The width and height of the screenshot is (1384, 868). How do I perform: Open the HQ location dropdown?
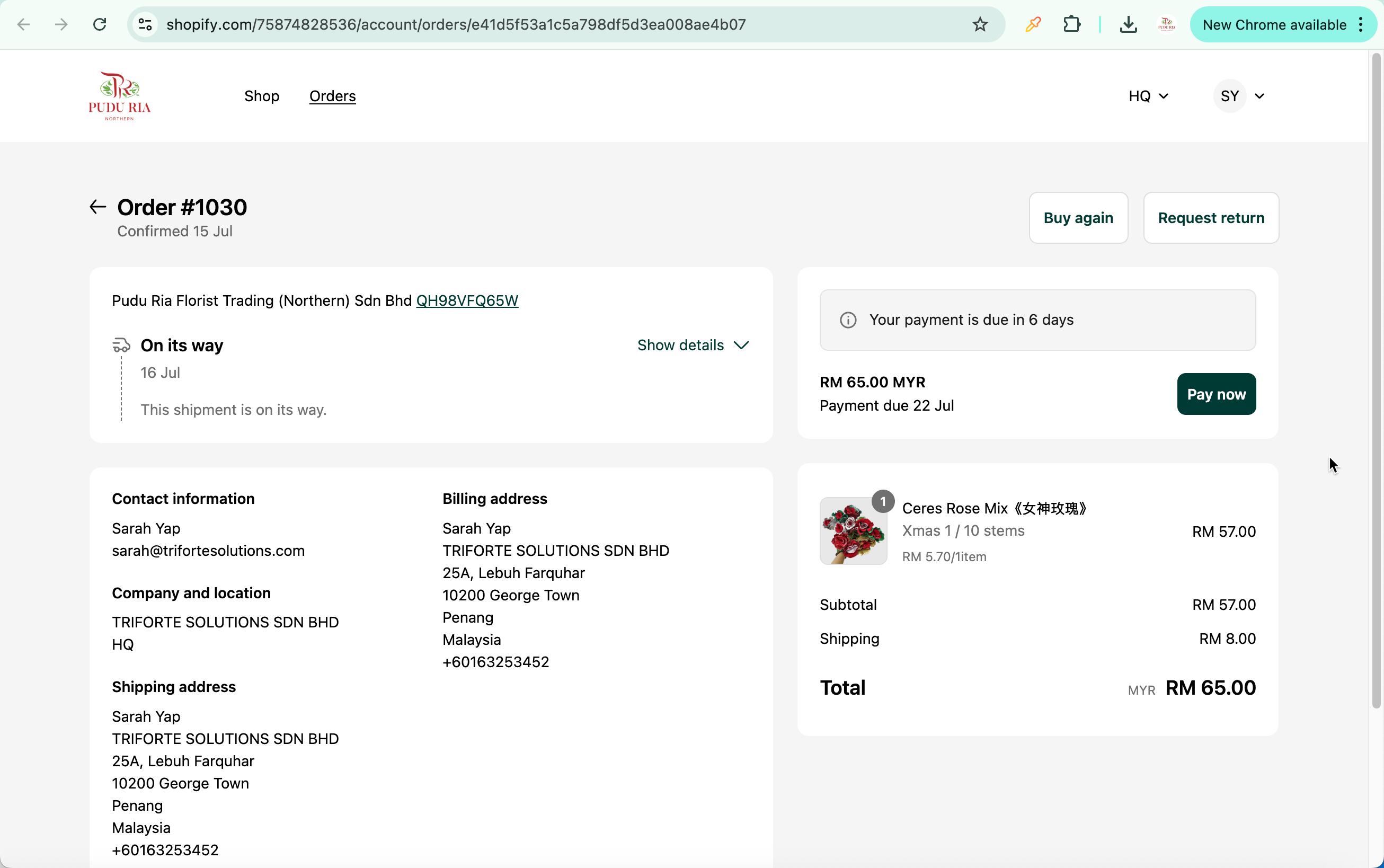(1148, 96)
